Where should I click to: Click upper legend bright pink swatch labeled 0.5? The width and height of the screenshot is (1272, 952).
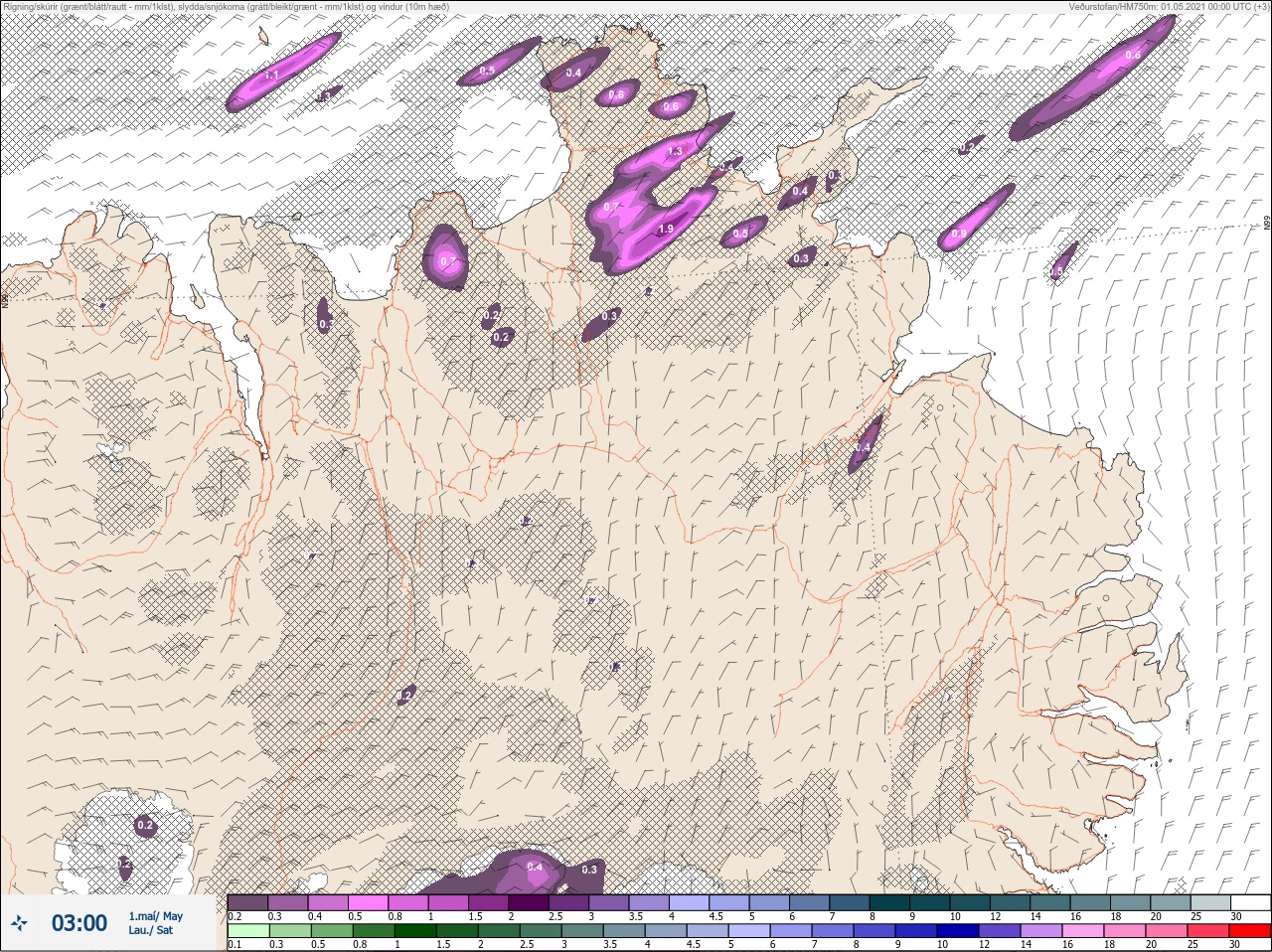(369, 902)
